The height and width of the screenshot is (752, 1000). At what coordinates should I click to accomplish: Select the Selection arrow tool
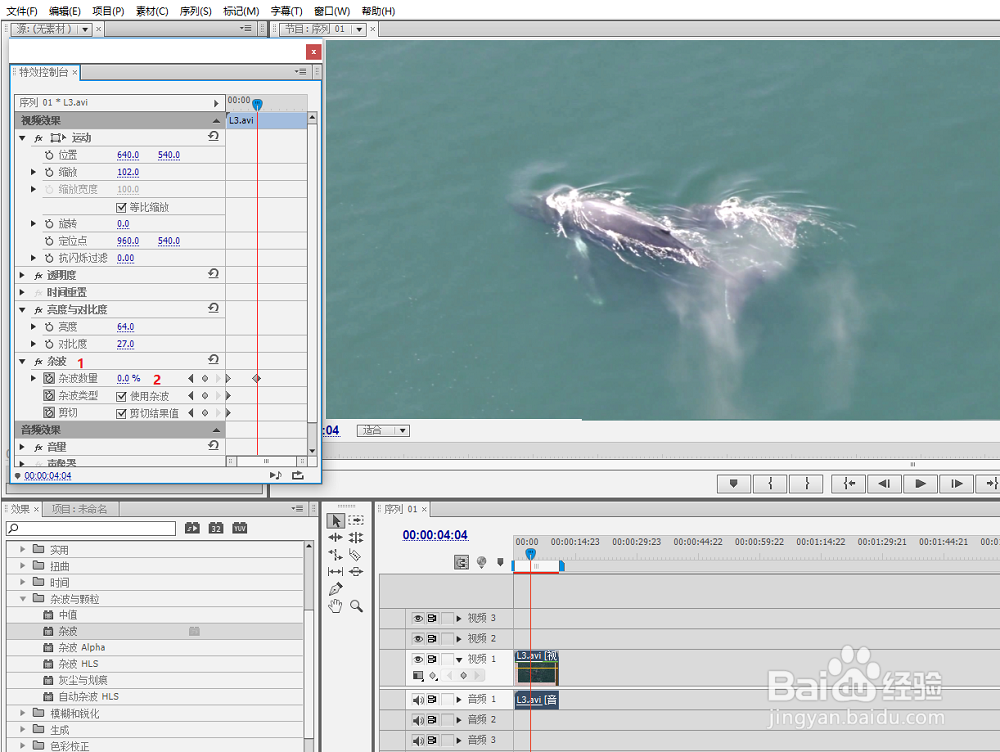click(336, 520)
